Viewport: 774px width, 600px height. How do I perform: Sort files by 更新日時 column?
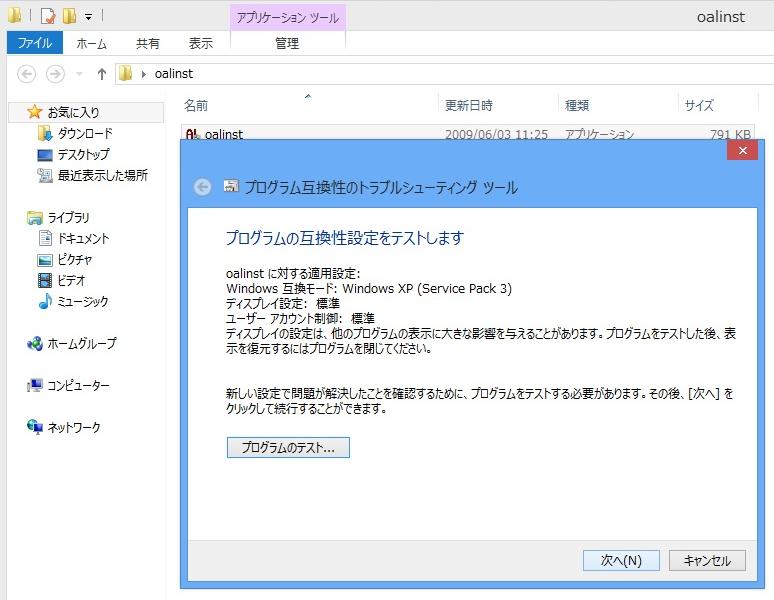[x=468, y=105]
